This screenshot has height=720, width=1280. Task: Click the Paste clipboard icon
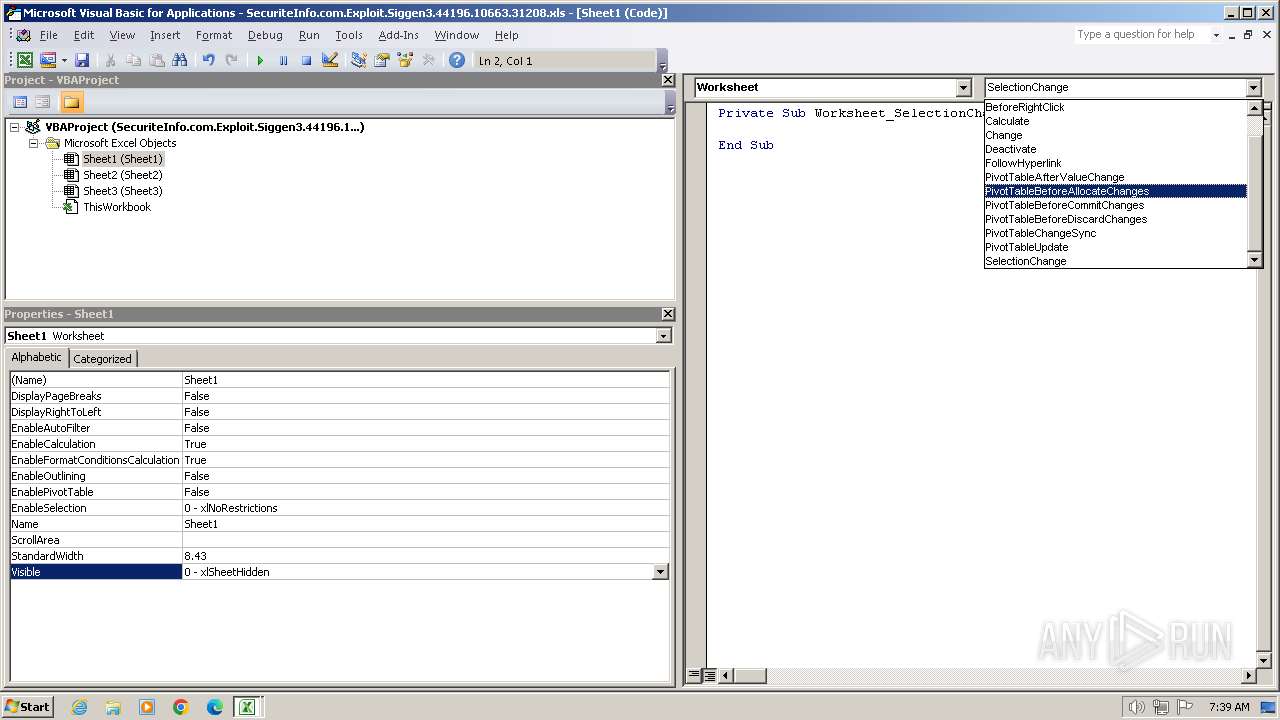pos(157,60)
